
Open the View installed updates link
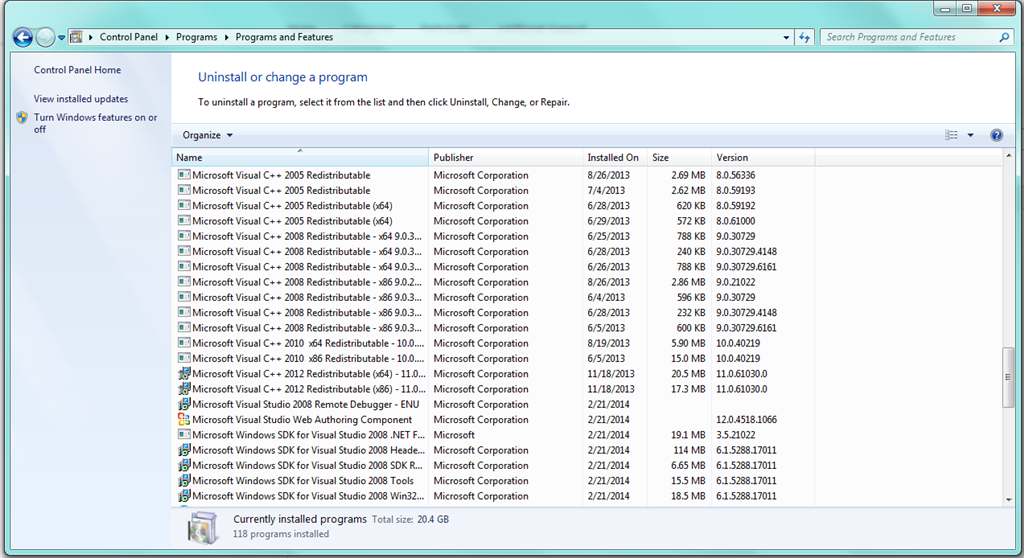(81, 99)
